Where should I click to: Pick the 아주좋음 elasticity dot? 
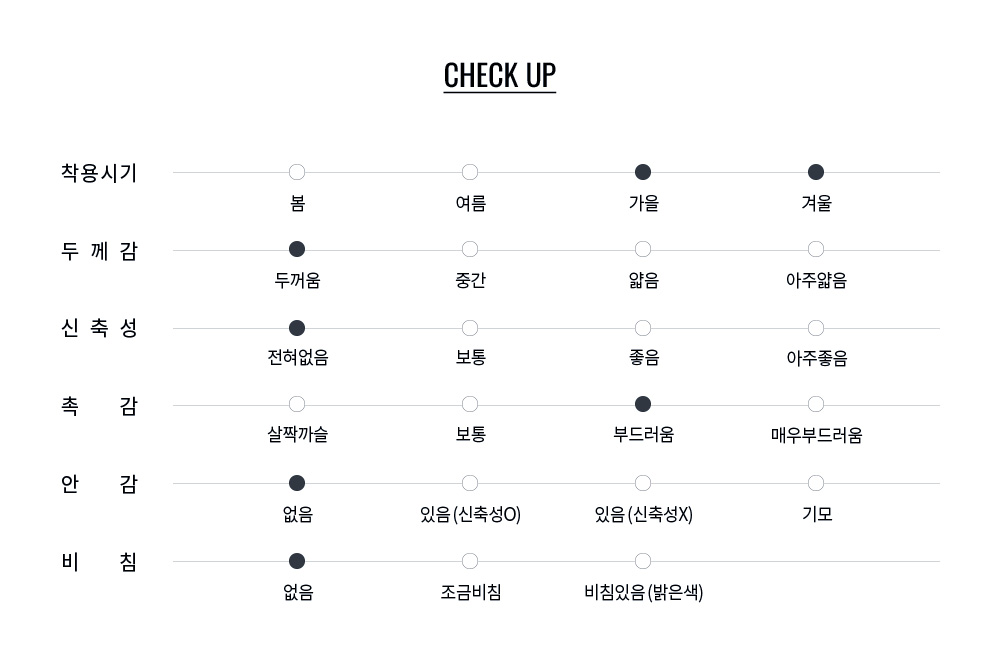point(816,328)
